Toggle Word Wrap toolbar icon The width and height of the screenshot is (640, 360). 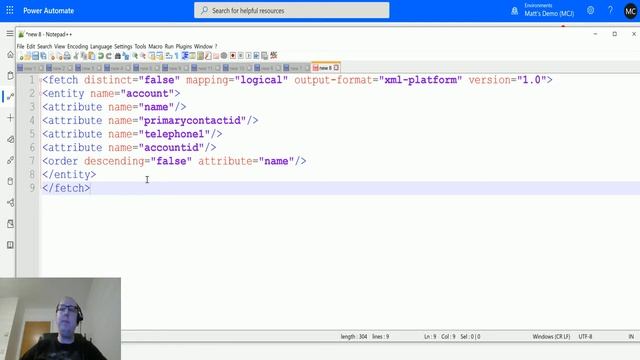click(x=168, y=56)
